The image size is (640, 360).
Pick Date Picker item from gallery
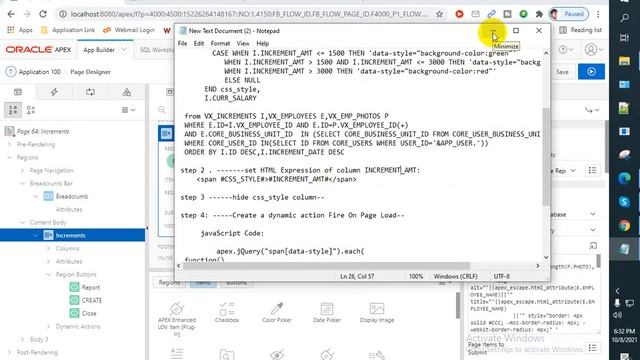coord(327,313)
